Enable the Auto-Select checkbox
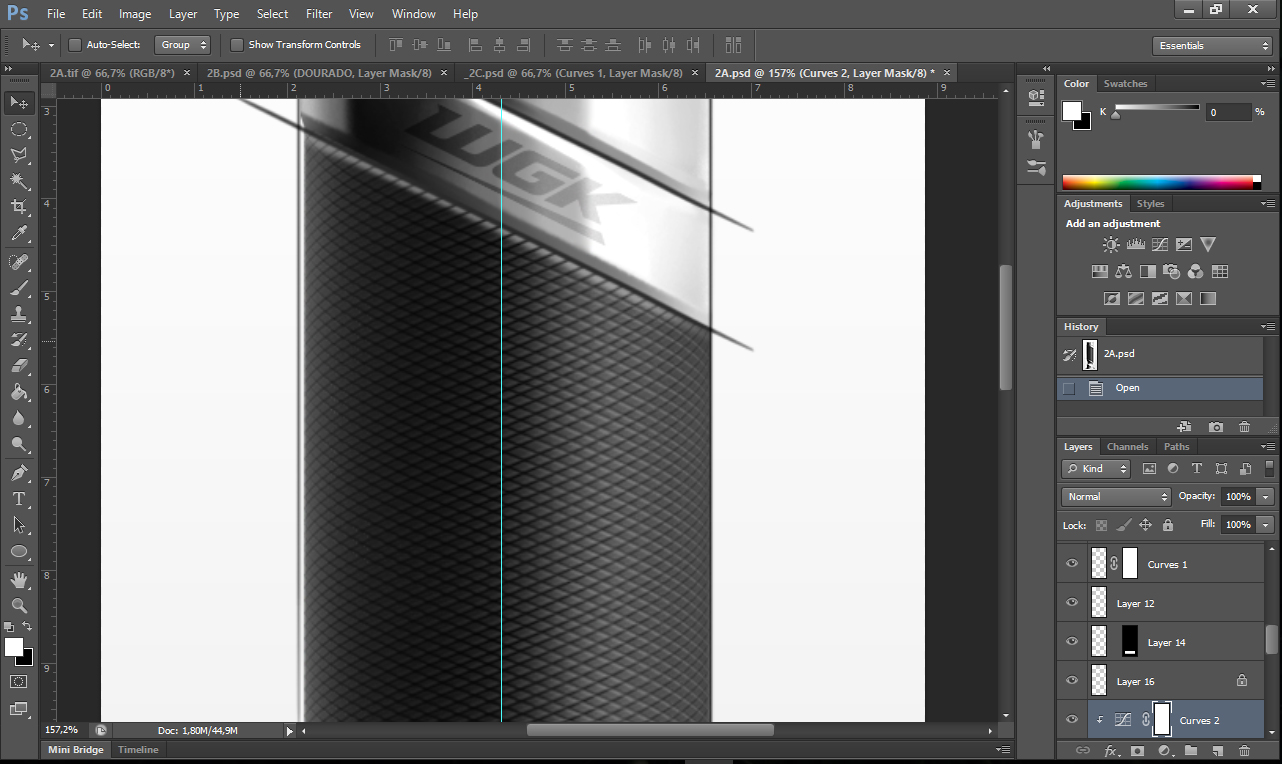1282x764 pixels. (x=75, y=45)
